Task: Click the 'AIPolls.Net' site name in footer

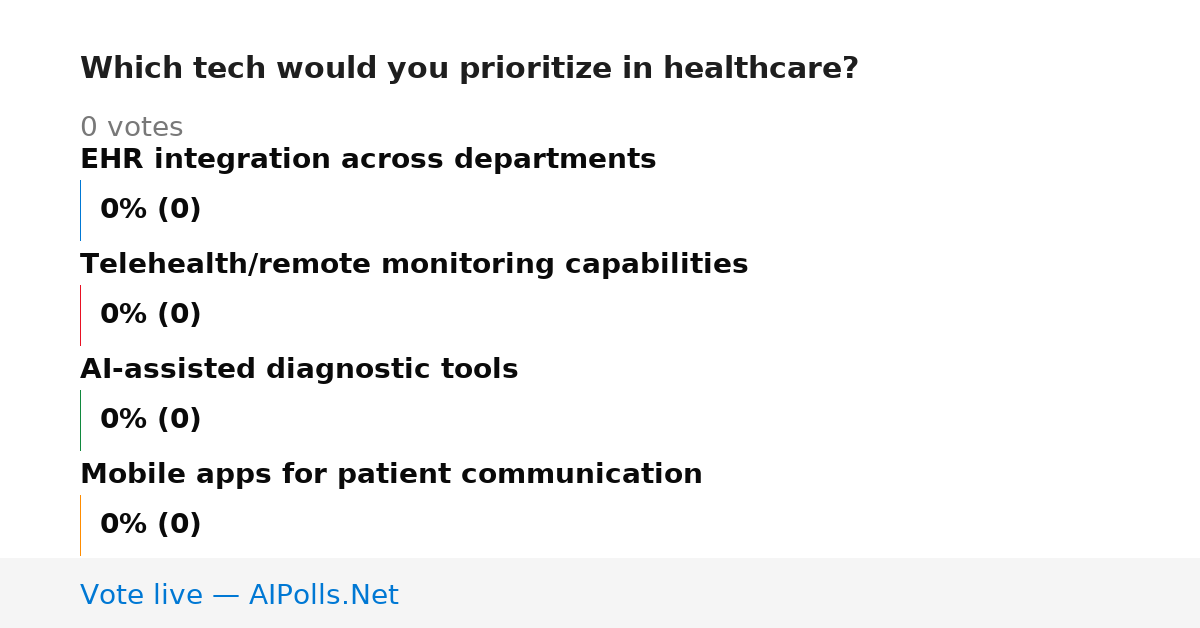Action: 323,596
